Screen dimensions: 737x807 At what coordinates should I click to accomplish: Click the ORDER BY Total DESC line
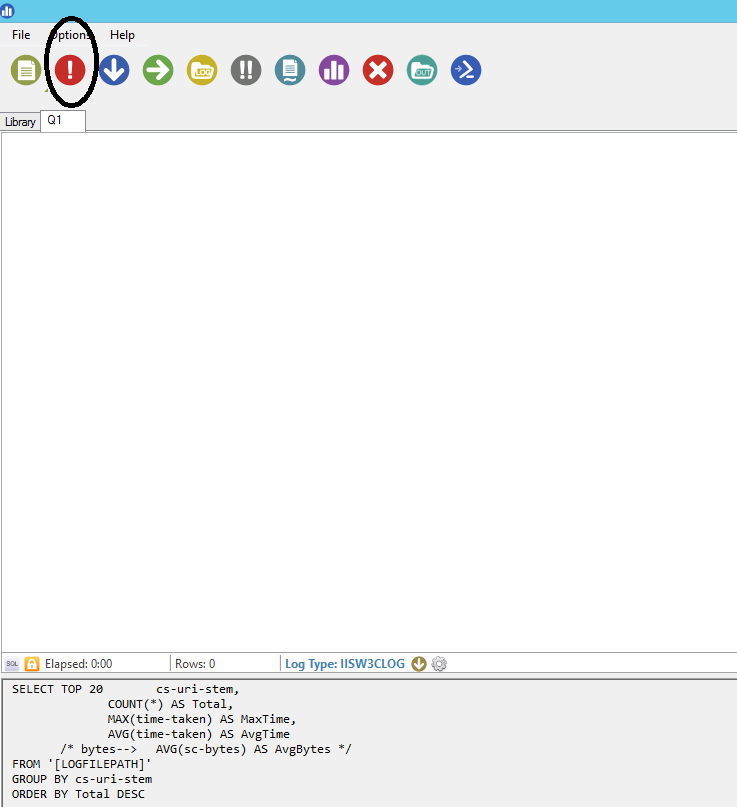pyautogui.click(x=78, y=794)
